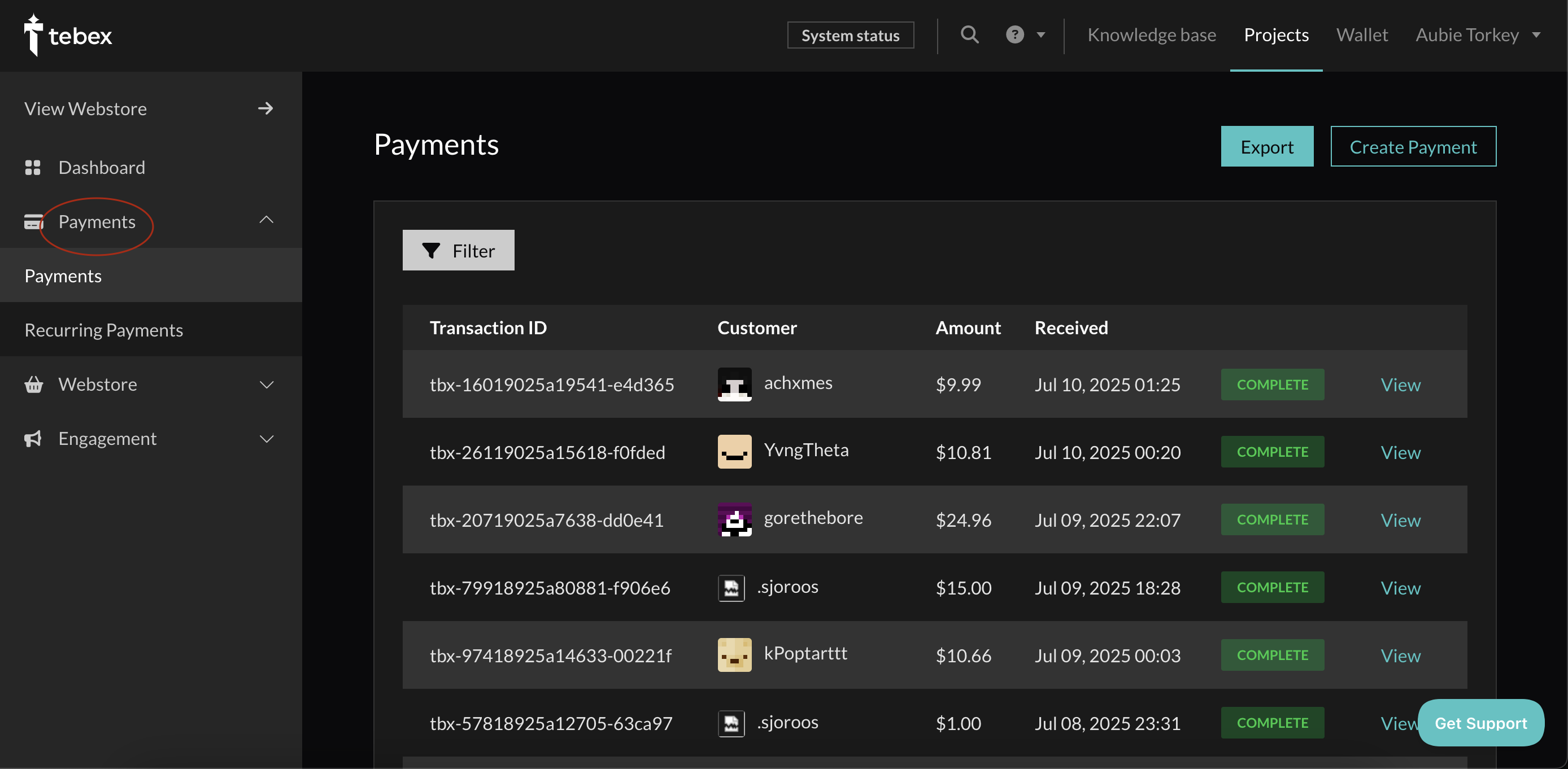Screen dimensions: 1568x769
Task: Go to Knowledge base
Action: click(x=1152, y=34)
